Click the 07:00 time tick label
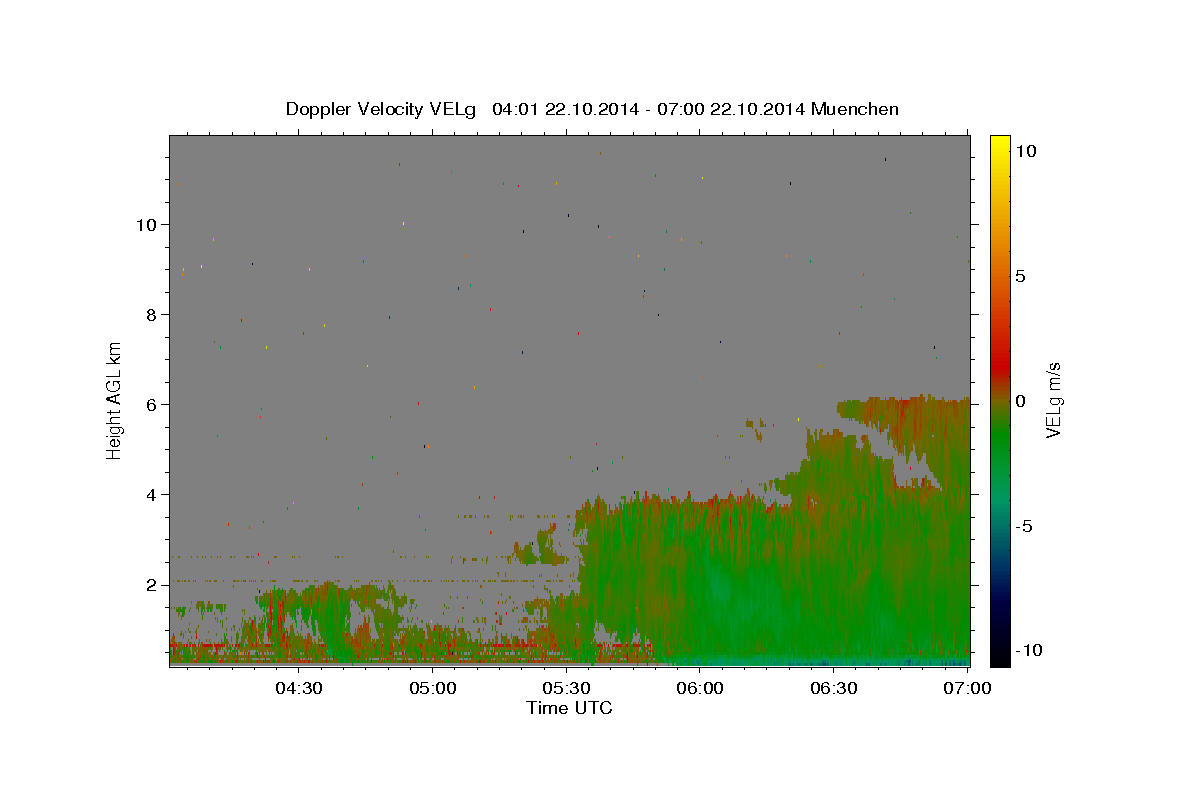The image size is (1200, 800). pos(967,688)
